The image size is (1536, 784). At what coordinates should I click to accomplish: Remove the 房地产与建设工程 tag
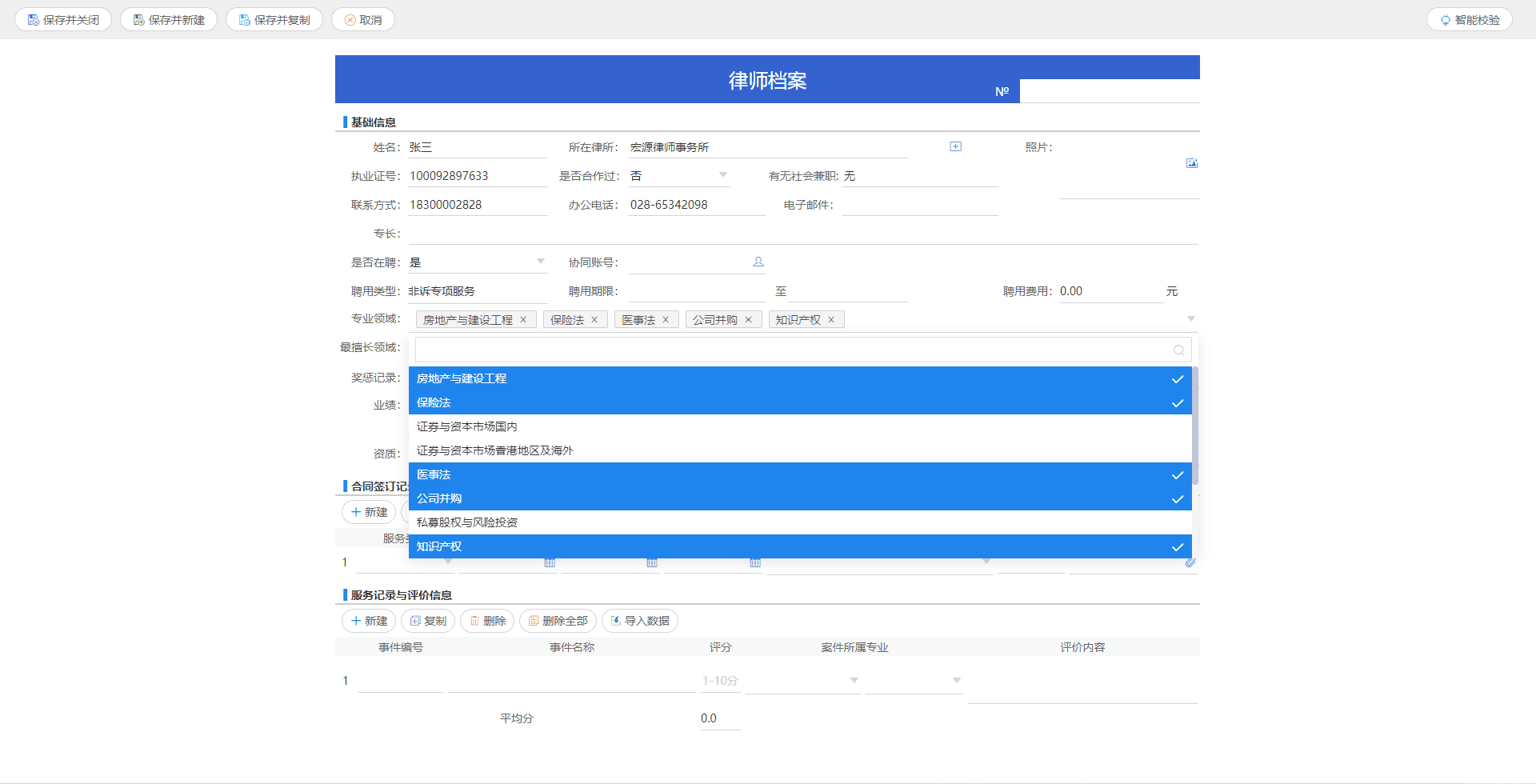click(523, 320)
